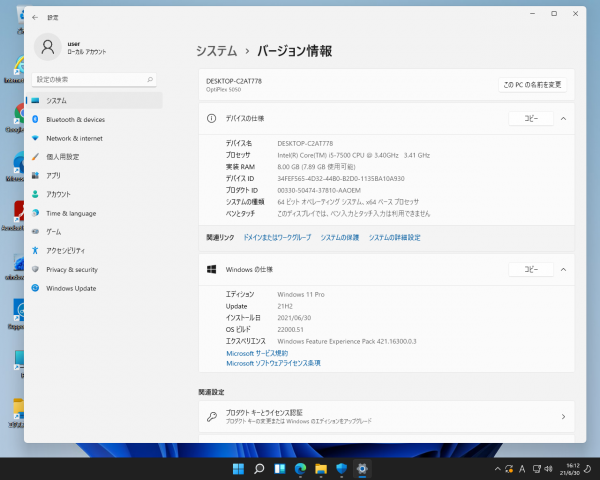Open 個人用設定 in the sidebar

coord(95,157)
